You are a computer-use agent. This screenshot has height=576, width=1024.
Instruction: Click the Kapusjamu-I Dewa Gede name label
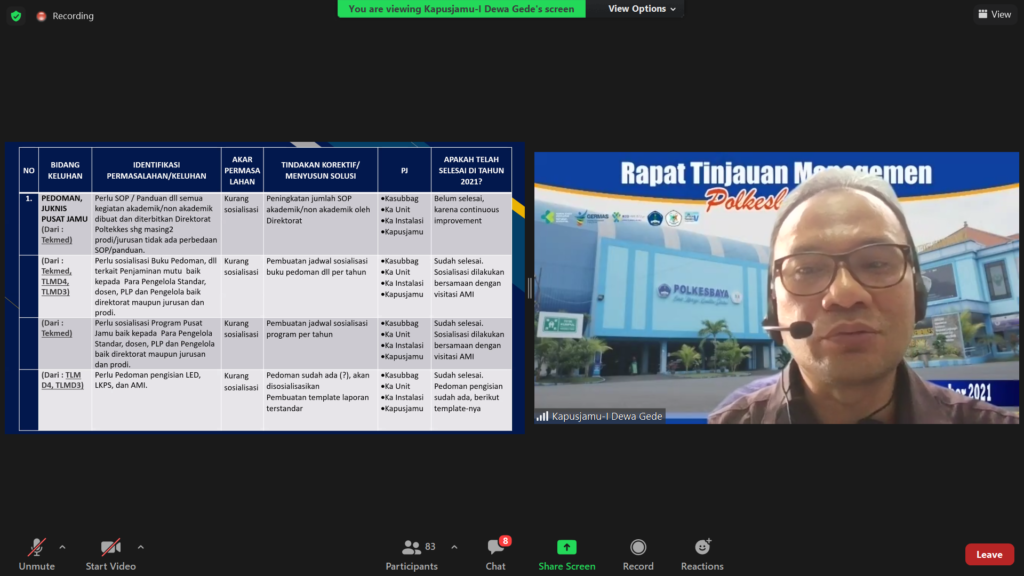point(607,416)
